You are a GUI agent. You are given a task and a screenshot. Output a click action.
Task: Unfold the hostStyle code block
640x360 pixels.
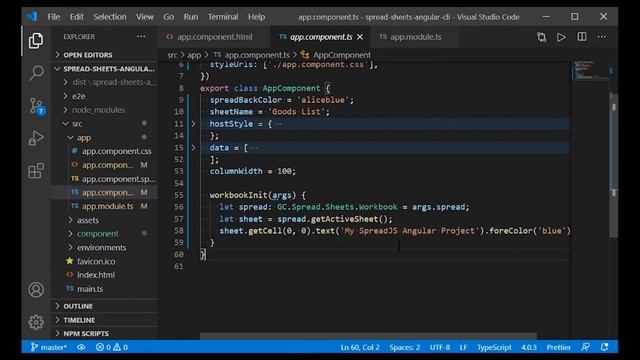tap(193, 124)
